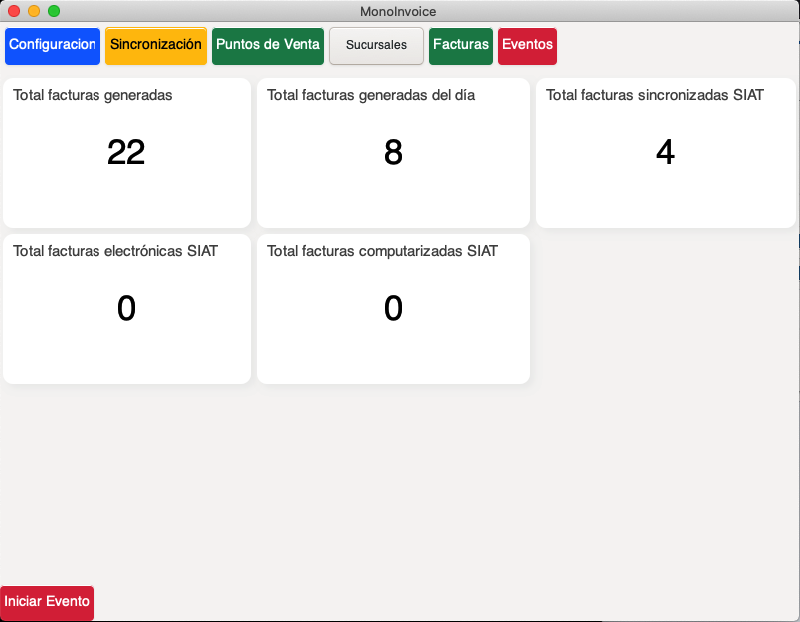Click 'Total facturas computarizadas SIAT' heading
The image size is (800, 622).
(x=382, y=251)
